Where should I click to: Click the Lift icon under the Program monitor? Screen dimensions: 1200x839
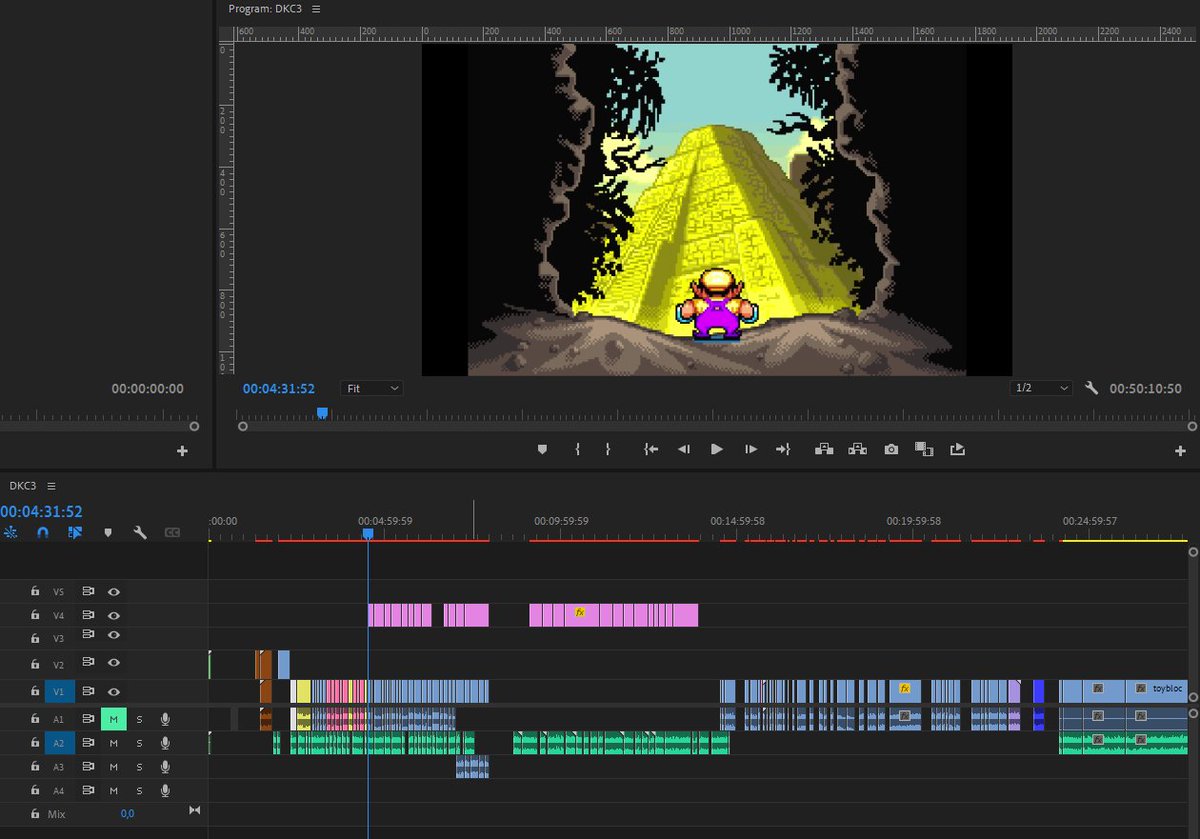click(824, 449)
